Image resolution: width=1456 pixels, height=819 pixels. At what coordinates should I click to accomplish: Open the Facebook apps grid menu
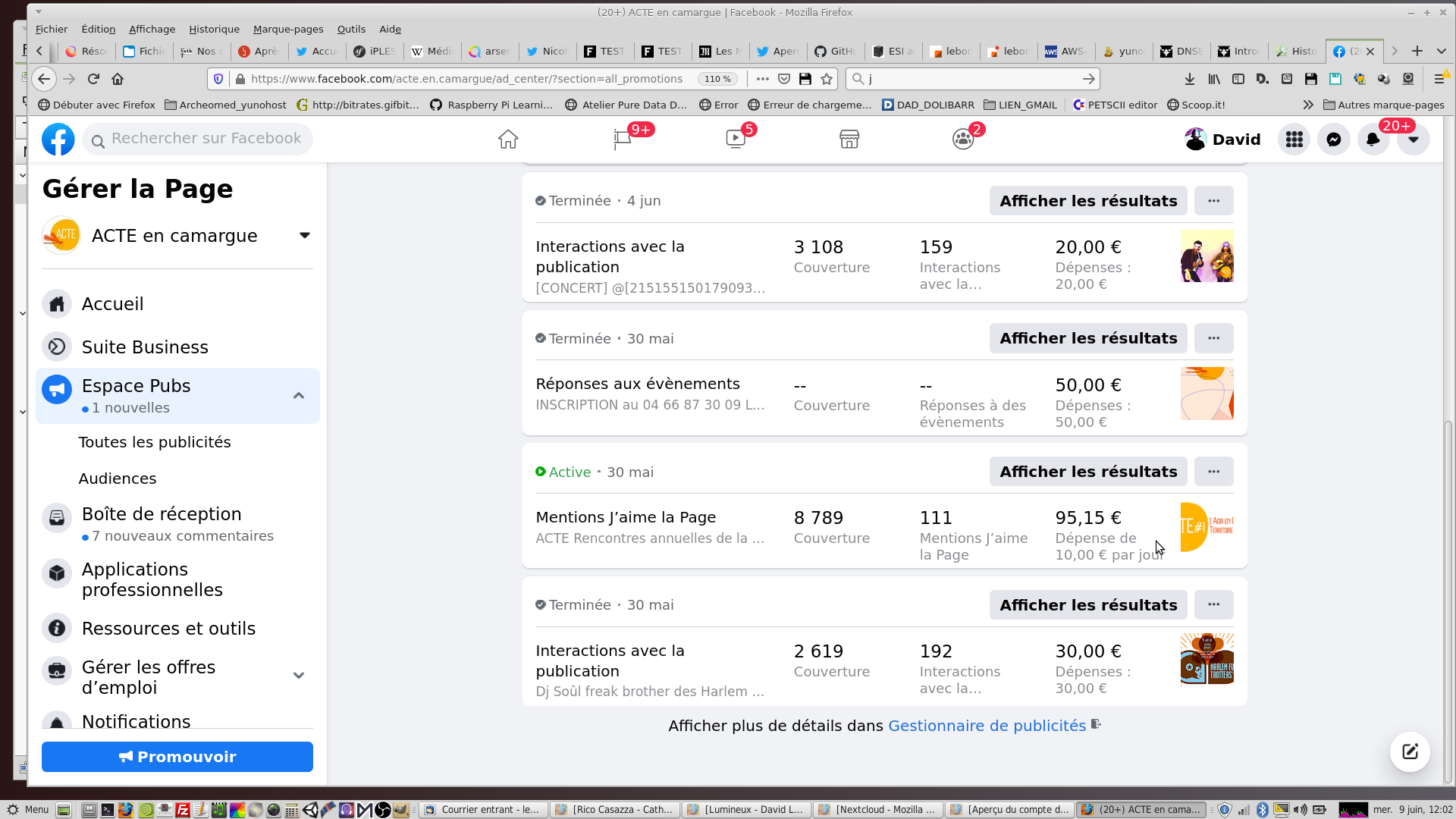pos(1294,140)
